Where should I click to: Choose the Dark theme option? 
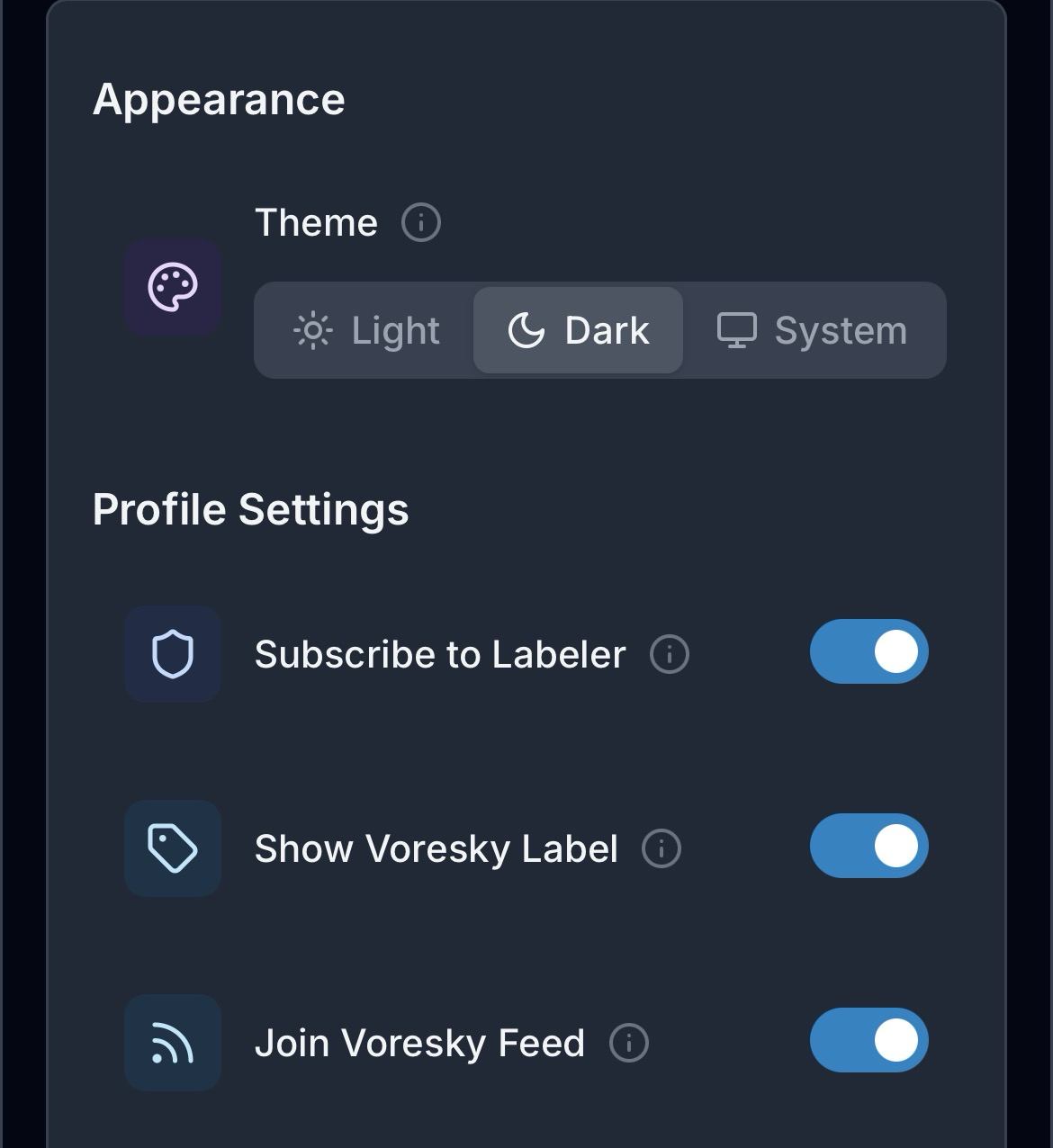pos(578,330)
